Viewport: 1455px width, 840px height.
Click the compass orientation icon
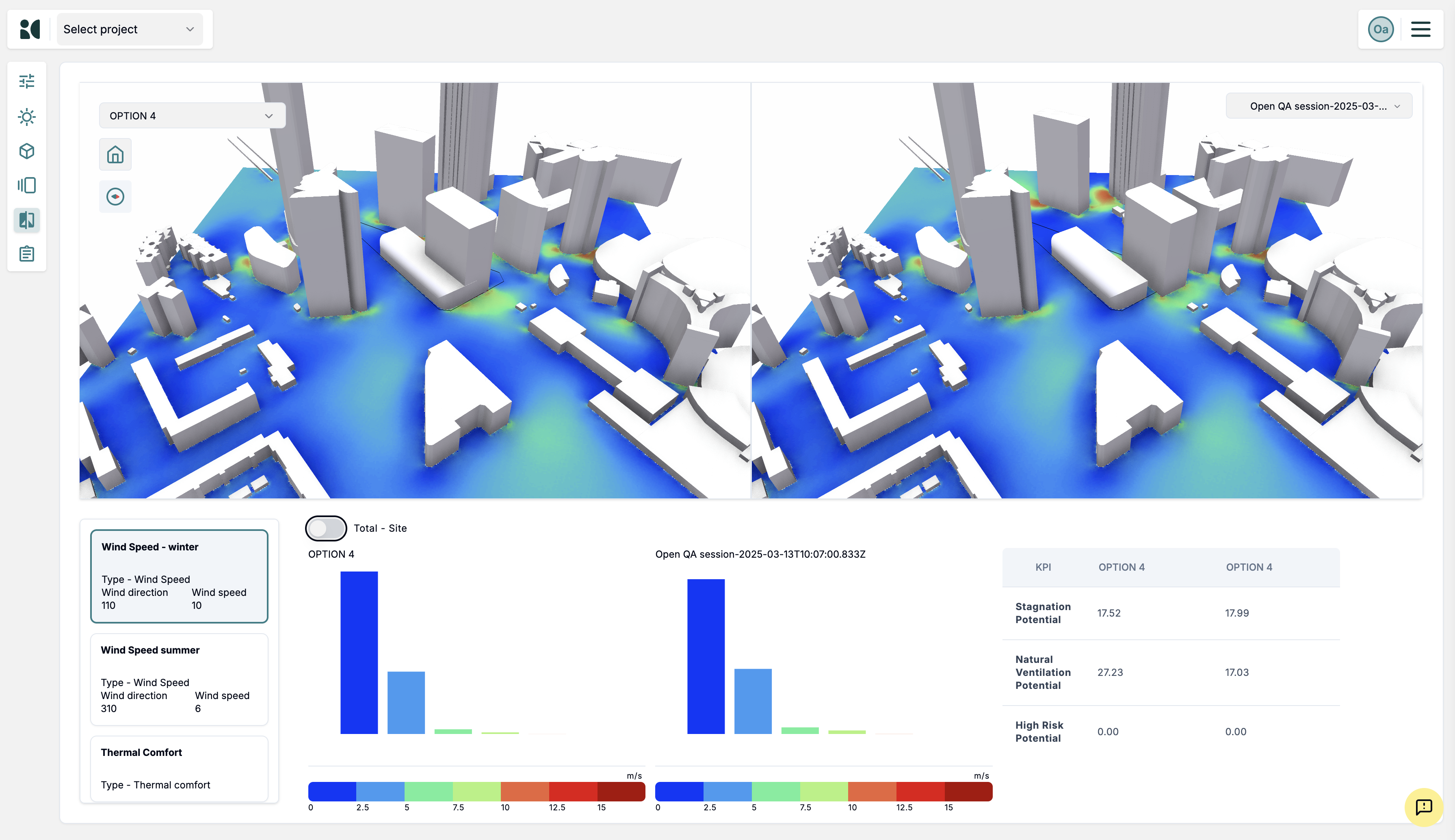click(115, 197)
